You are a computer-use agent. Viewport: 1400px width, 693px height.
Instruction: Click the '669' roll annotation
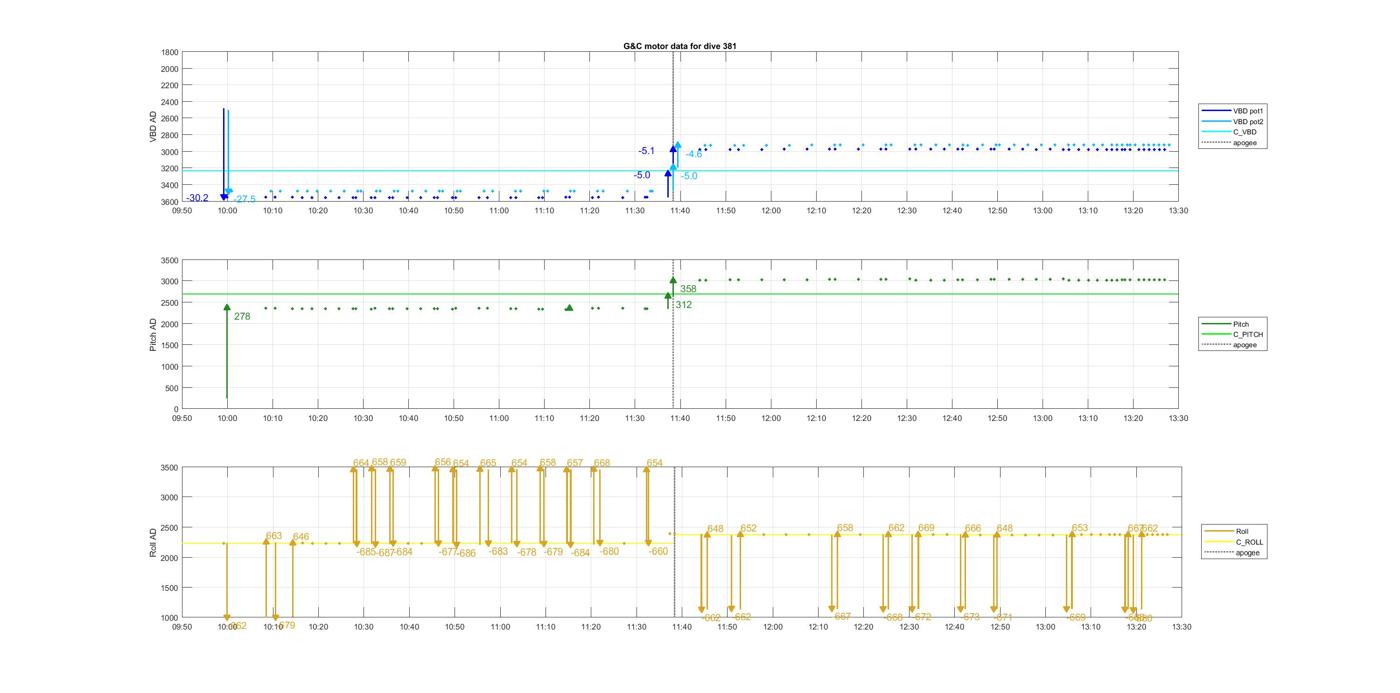click(x=926, y=528)
